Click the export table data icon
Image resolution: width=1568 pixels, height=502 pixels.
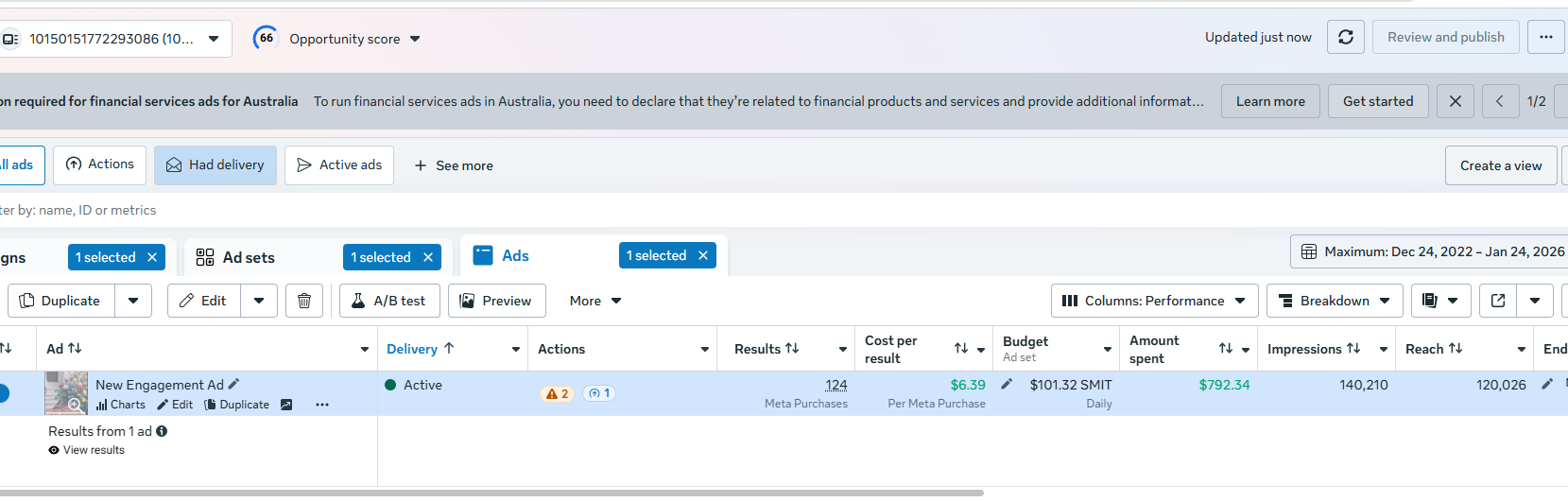pyautogui.click(x=1498, y=301)
